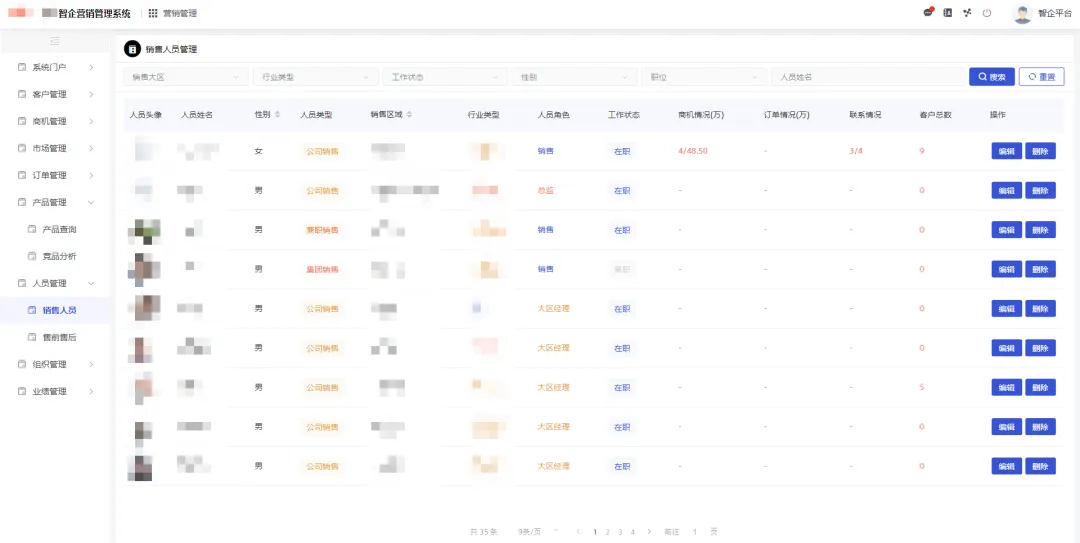Collapse the sidebar with the fold icon
Image resolution: width=1080 pixels, height=543 pixels.
coord(55,41)
